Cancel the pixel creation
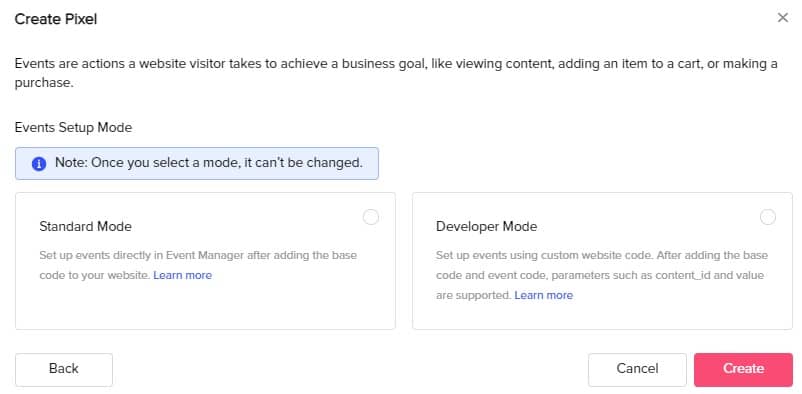 tap(637, 369)
